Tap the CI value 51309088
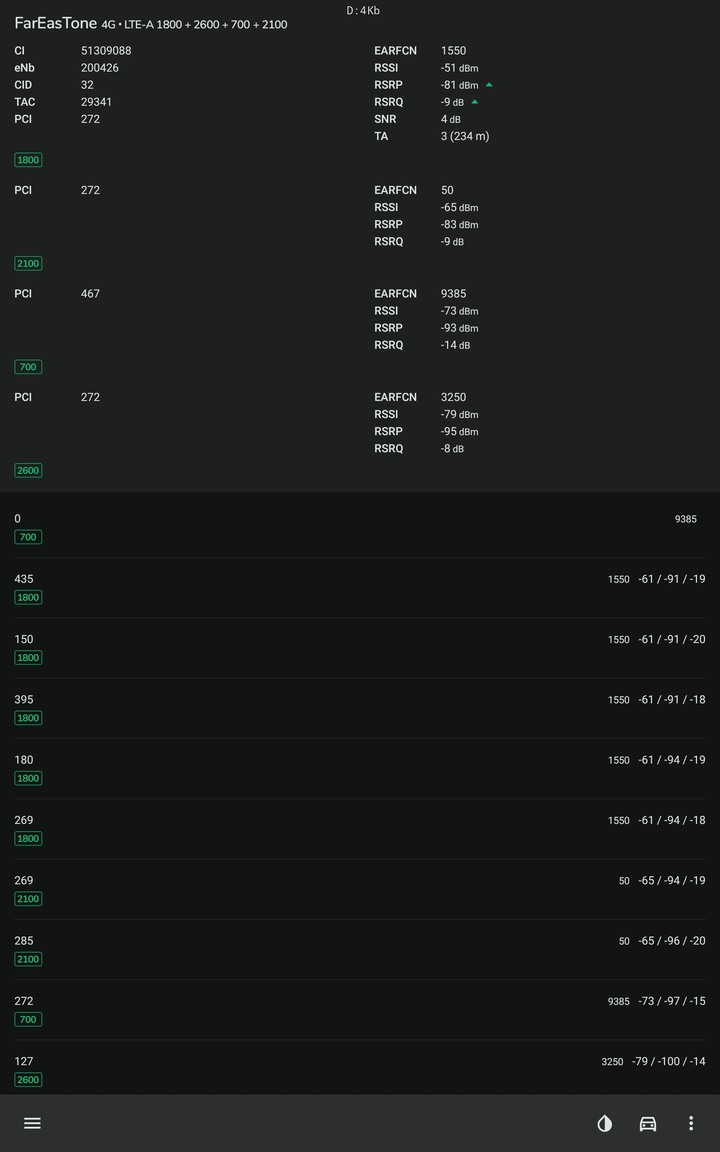The height and width of the screenshot is (1152, 720). (106, 51)
